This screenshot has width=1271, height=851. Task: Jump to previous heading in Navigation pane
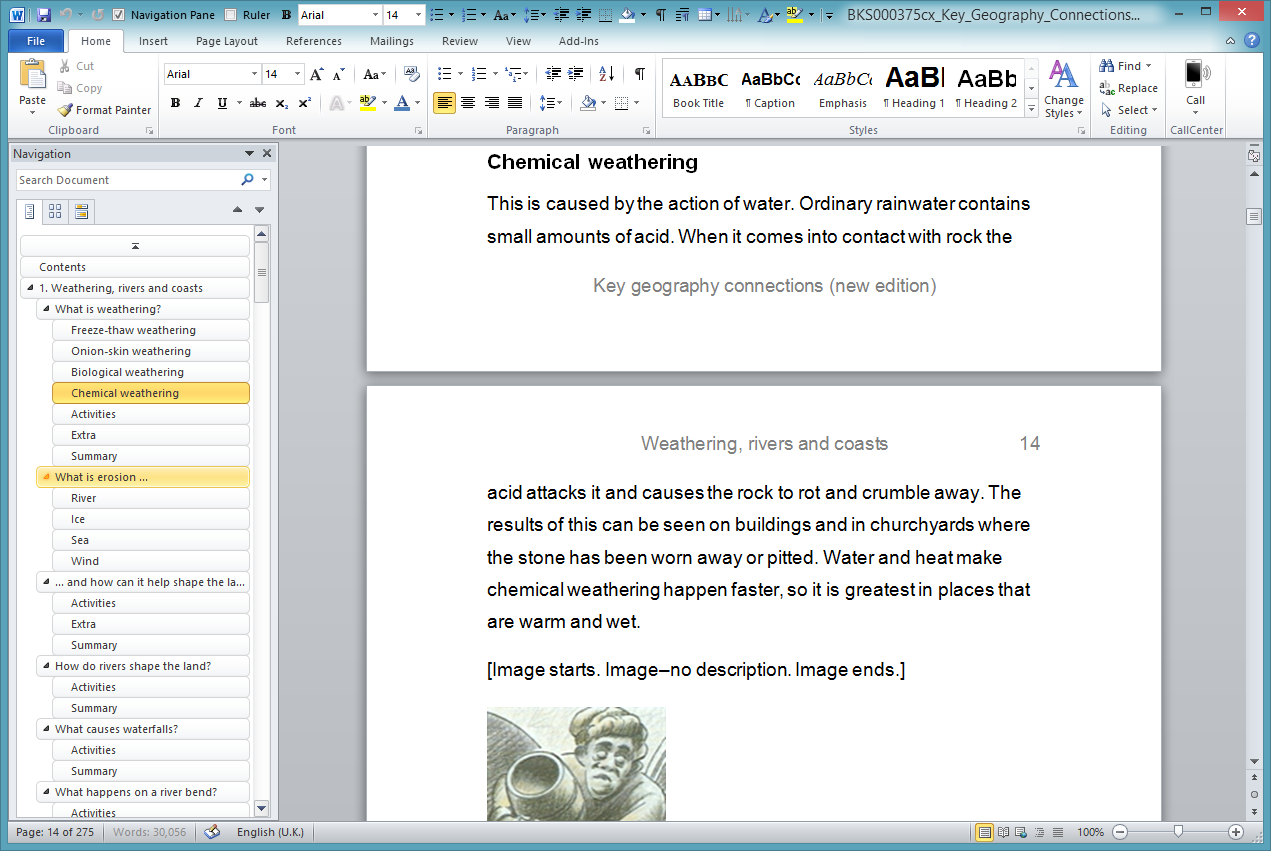tap(237, 210)
